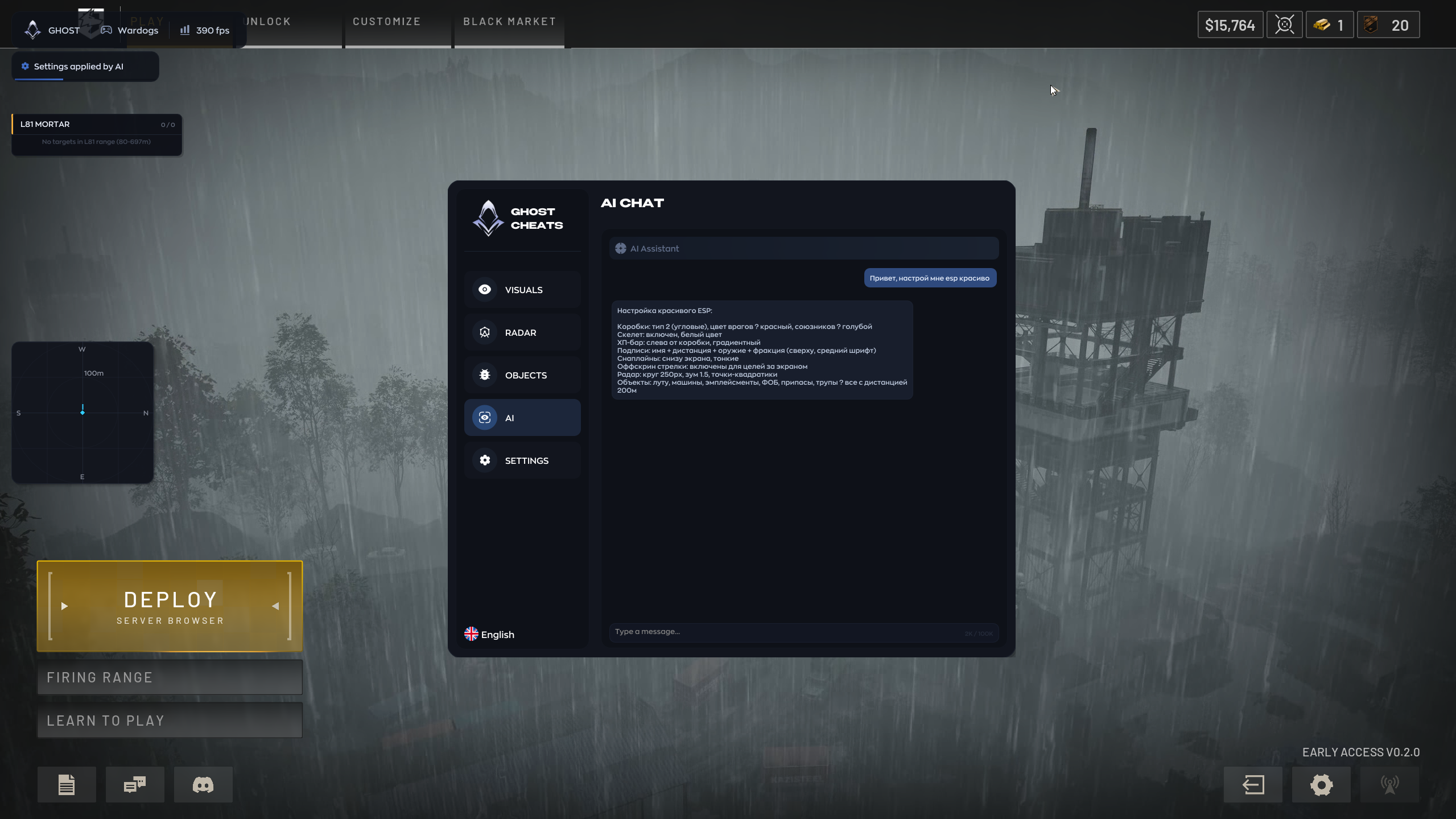Click the exit game icon at the bottom right
This screenshot has width=1456, height=819.
click(1253, 784)
